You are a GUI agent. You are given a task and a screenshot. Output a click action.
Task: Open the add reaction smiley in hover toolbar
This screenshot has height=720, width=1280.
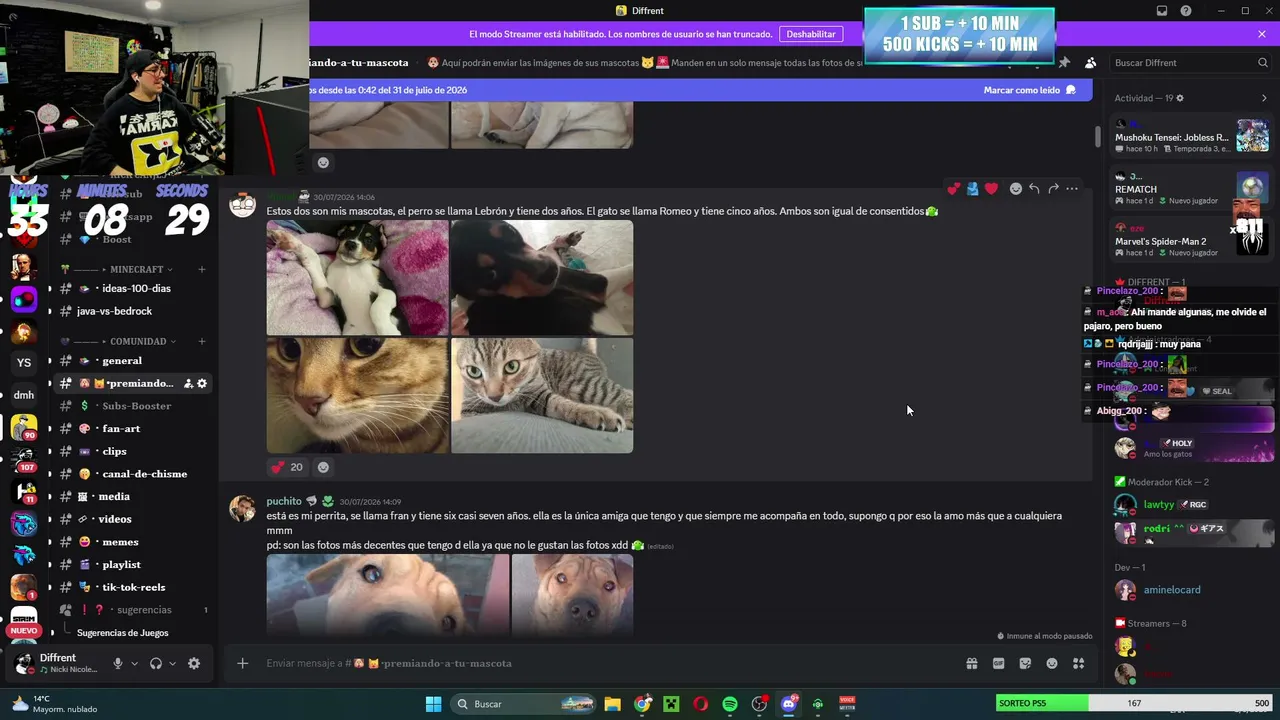(x=1015, y=188)
